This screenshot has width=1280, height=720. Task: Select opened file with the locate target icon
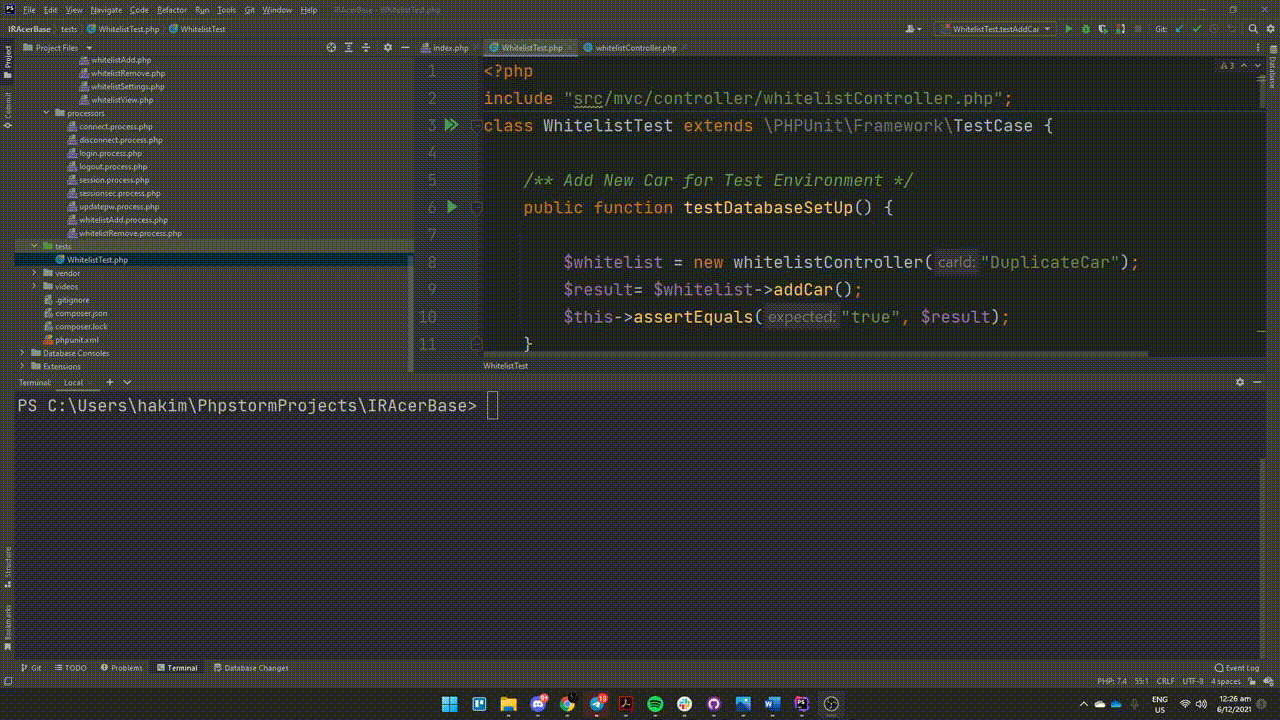pyautogui.click(x=332, y=47)
